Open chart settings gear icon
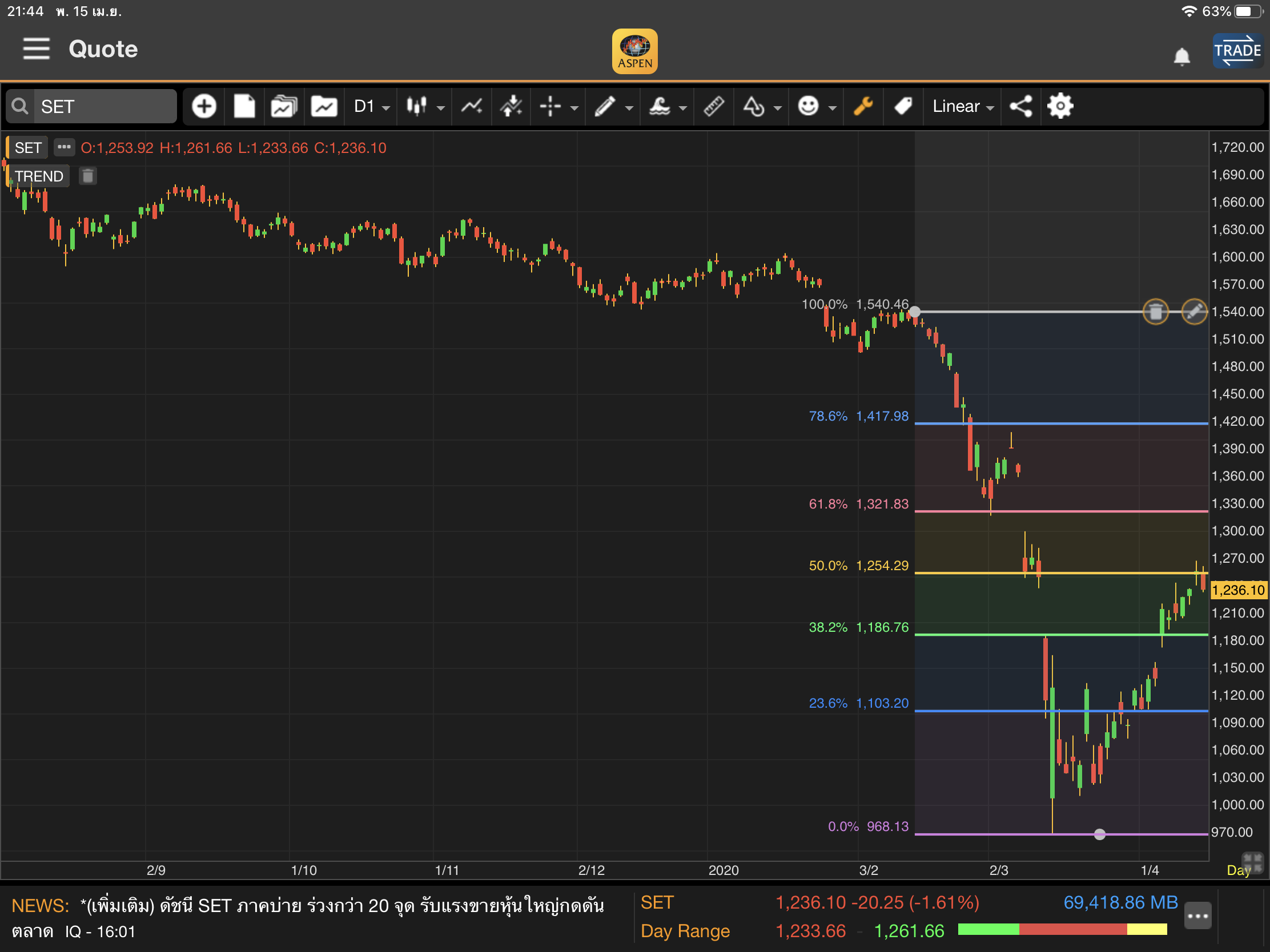 pyautogui.click(x=1060, y=107)
